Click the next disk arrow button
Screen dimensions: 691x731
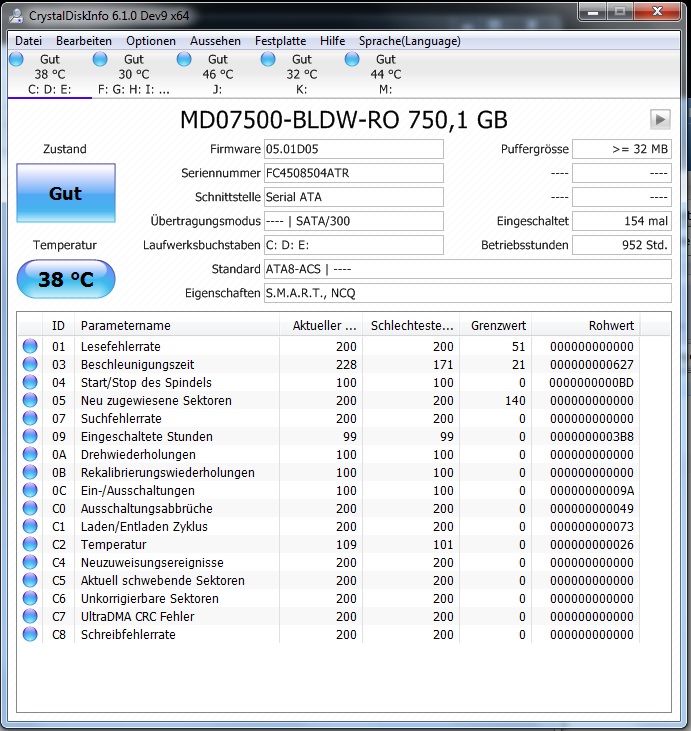coord(660,119)
